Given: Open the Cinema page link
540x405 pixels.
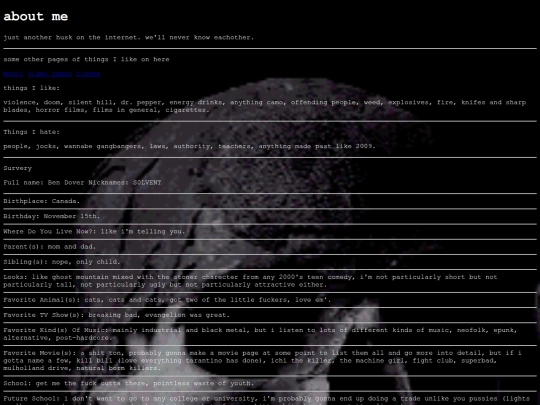Looking at the screenshot, I should (88, 74).
